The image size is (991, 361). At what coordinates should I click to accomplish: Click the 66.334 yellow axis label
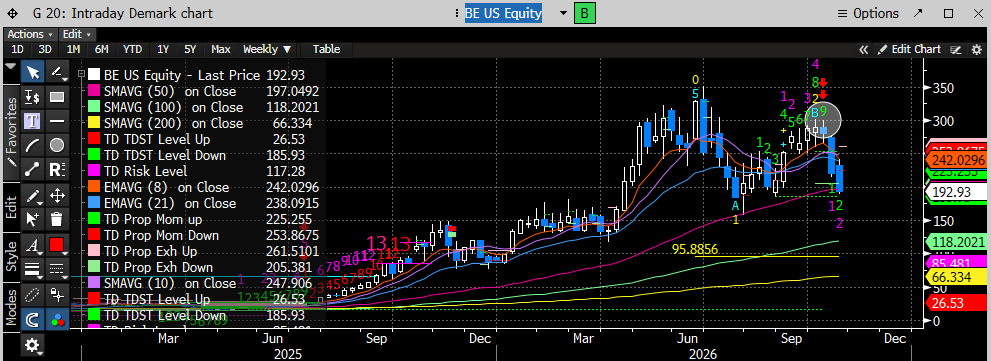click(958, 276)
